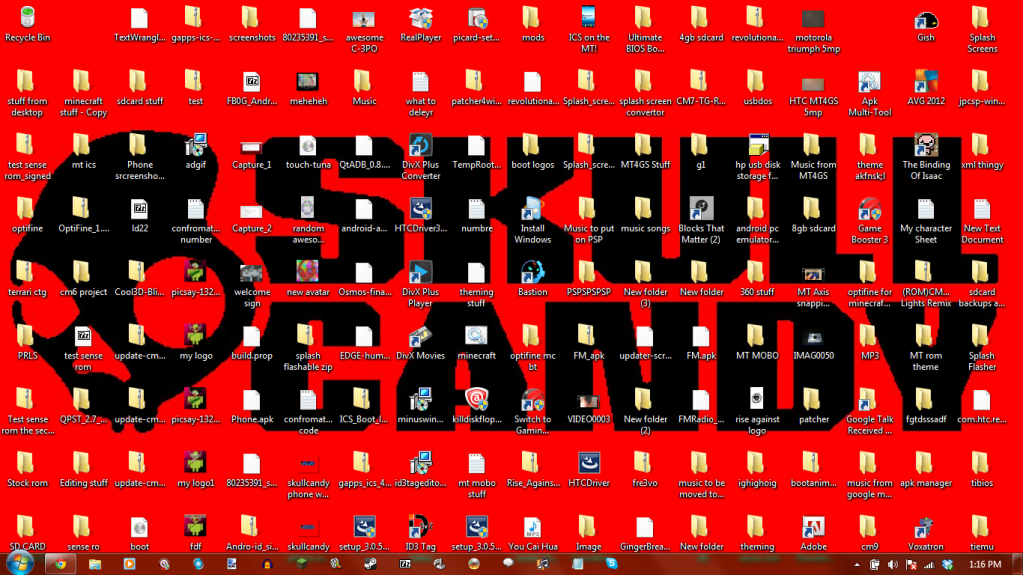This screenshot has width=1023, height=575.
Task: Open Steam from the taskbar
Action: click(x=370, y=564)
